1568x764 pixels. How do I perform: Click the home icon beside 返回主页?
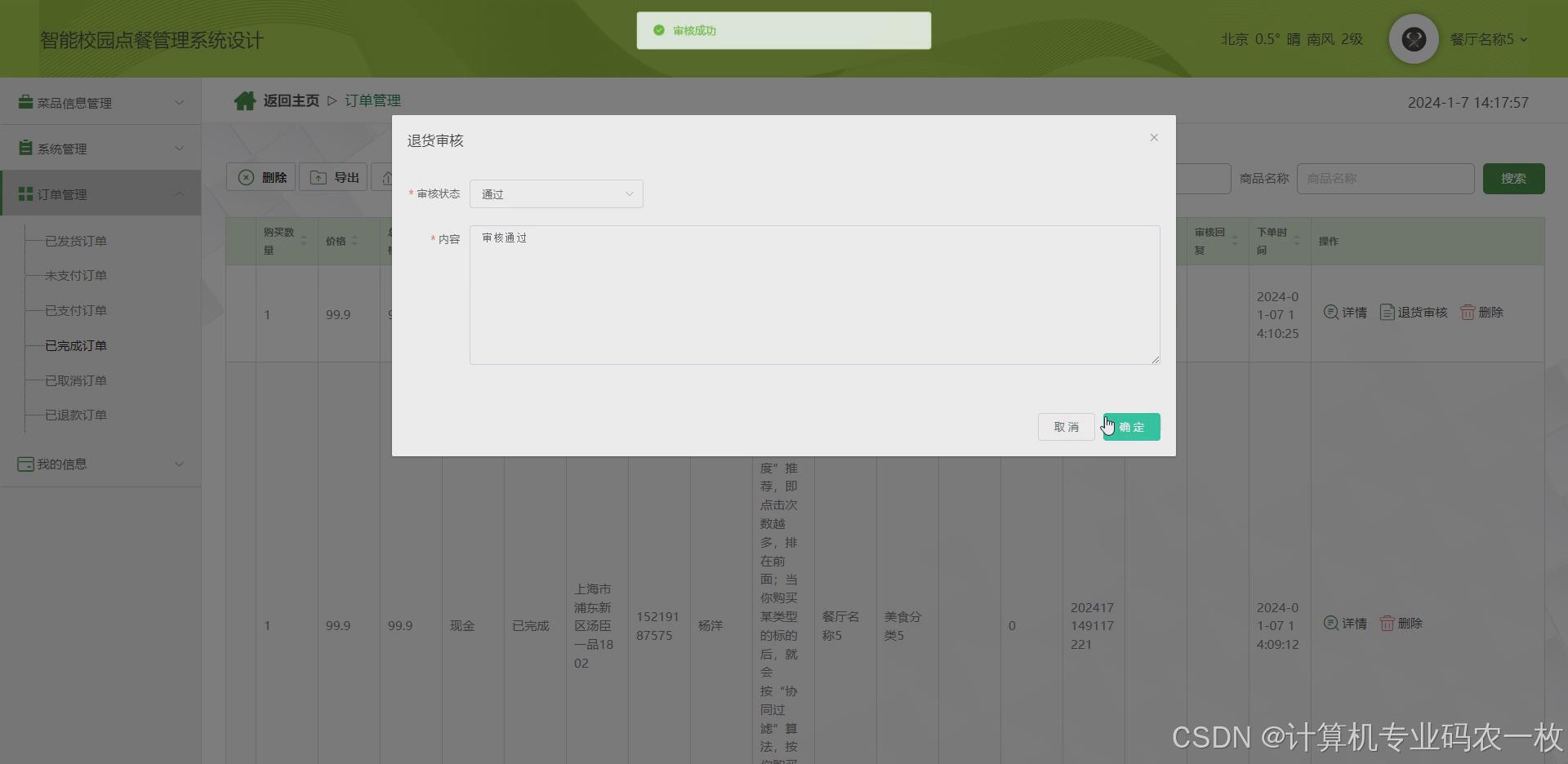[244, 100]
